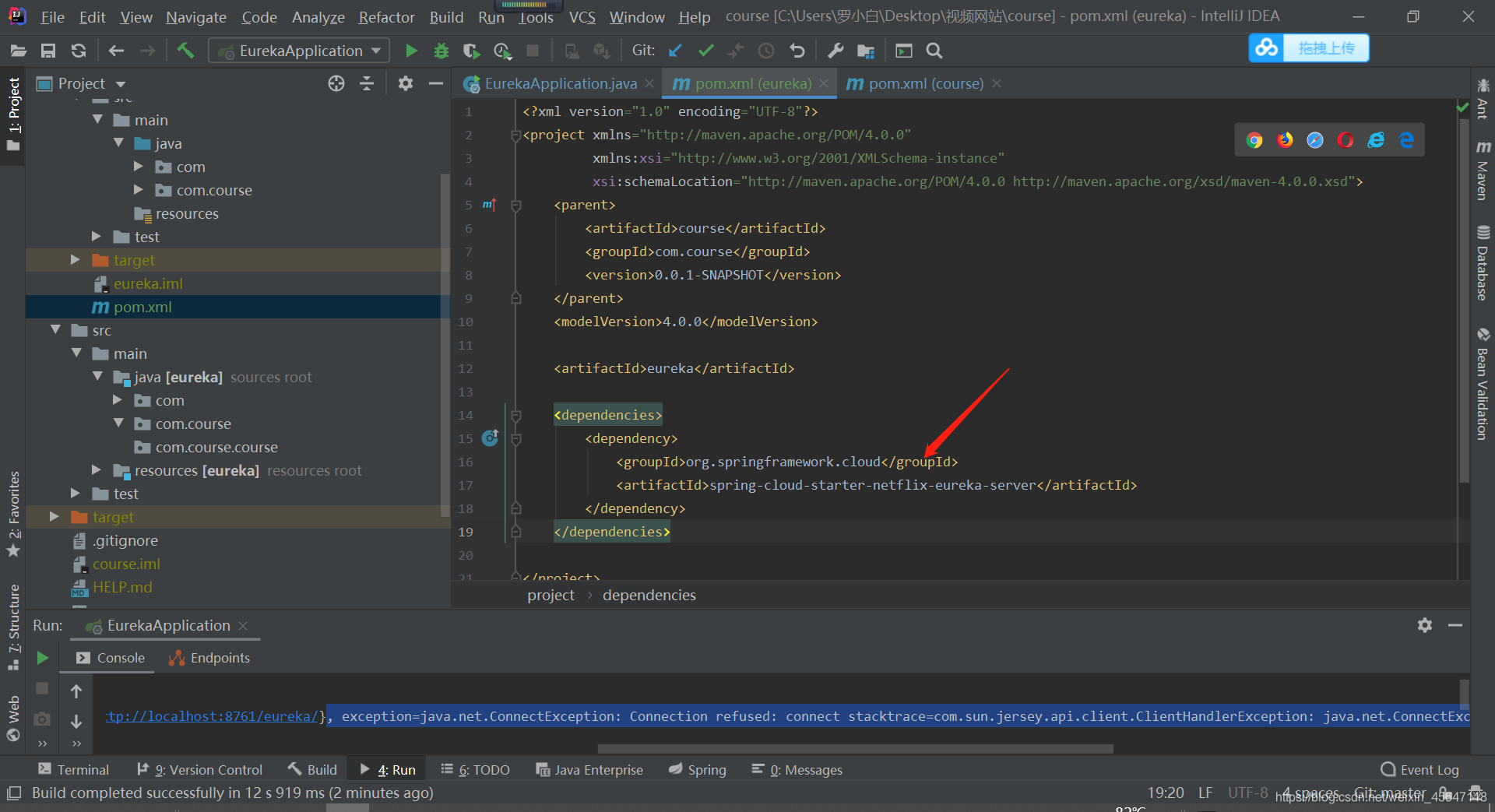Open the Terminal tool window
Viewport: 1495px width, 812px height.
point(74,770)
